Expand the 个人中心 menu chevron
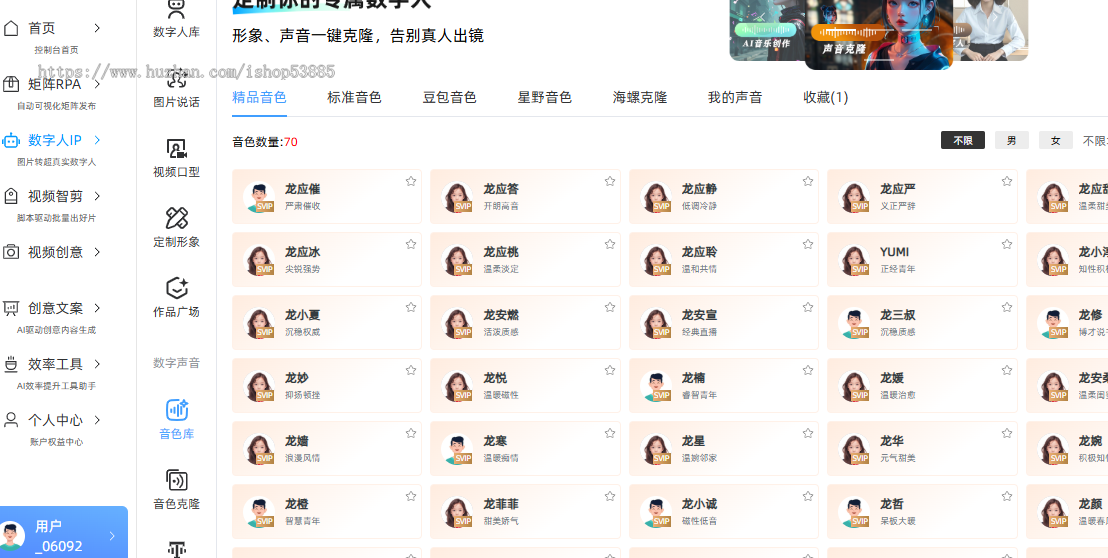 97,420
